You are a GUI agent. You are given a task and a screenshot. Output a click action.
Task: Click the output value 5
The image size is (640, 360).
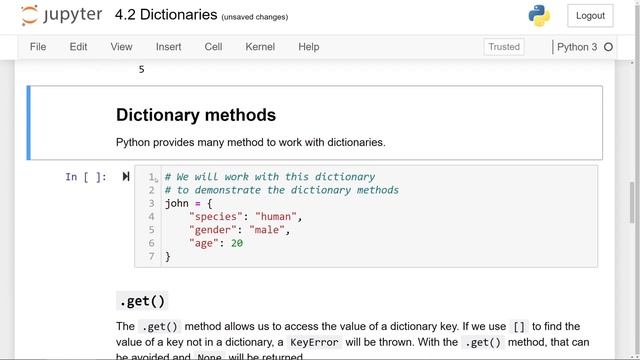pos(141,69)
